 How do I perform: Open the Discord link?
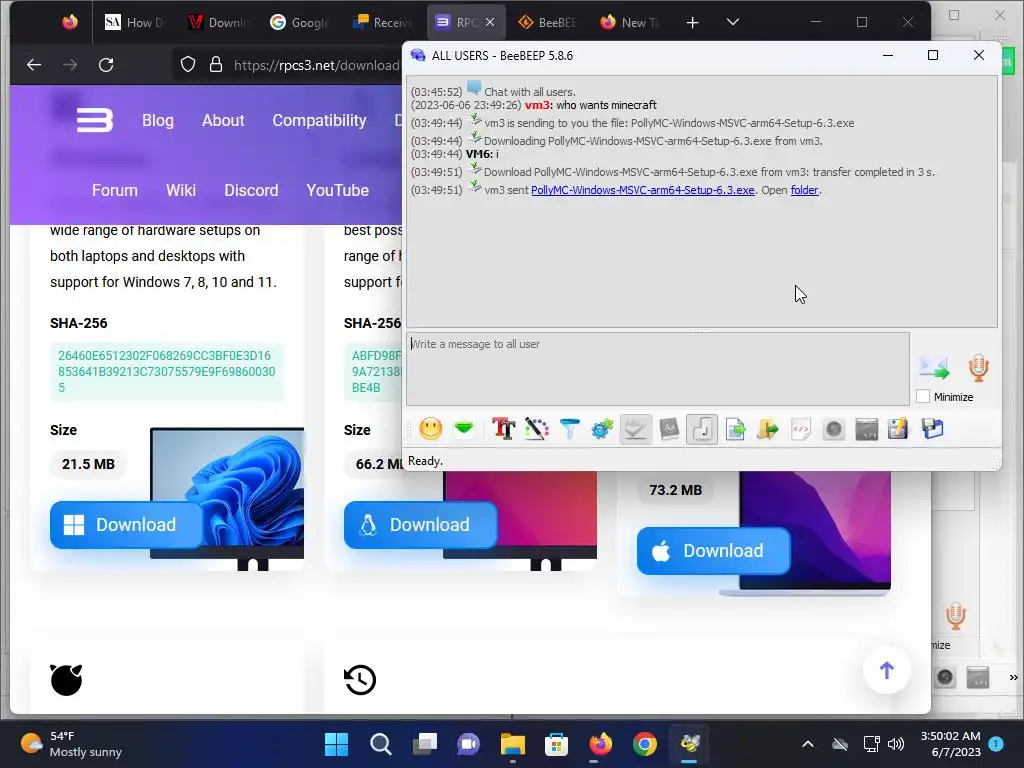pyautogui.click(x=251, y=190)
